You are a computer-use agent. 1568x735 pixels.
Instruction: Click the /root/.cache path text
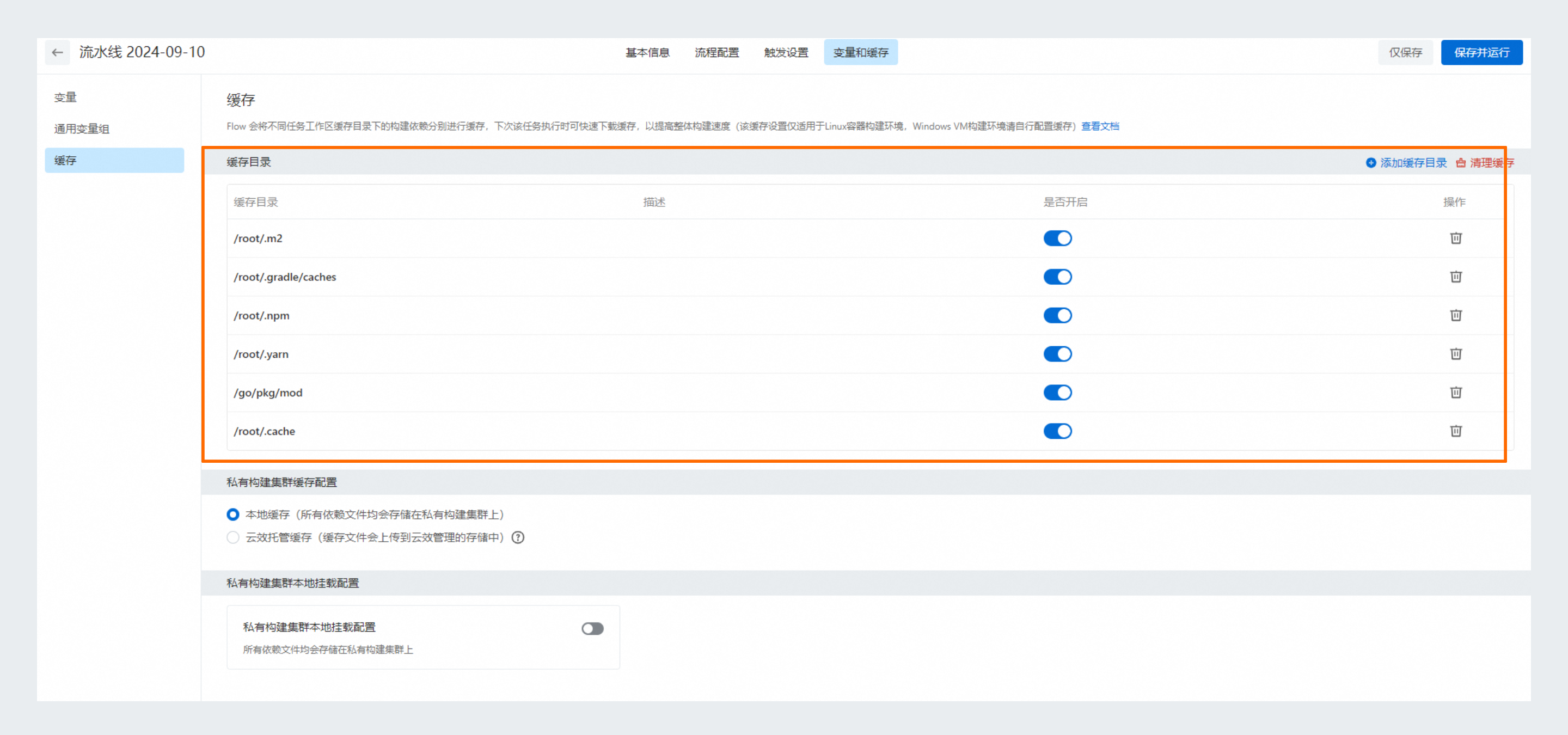click(264, 431)
